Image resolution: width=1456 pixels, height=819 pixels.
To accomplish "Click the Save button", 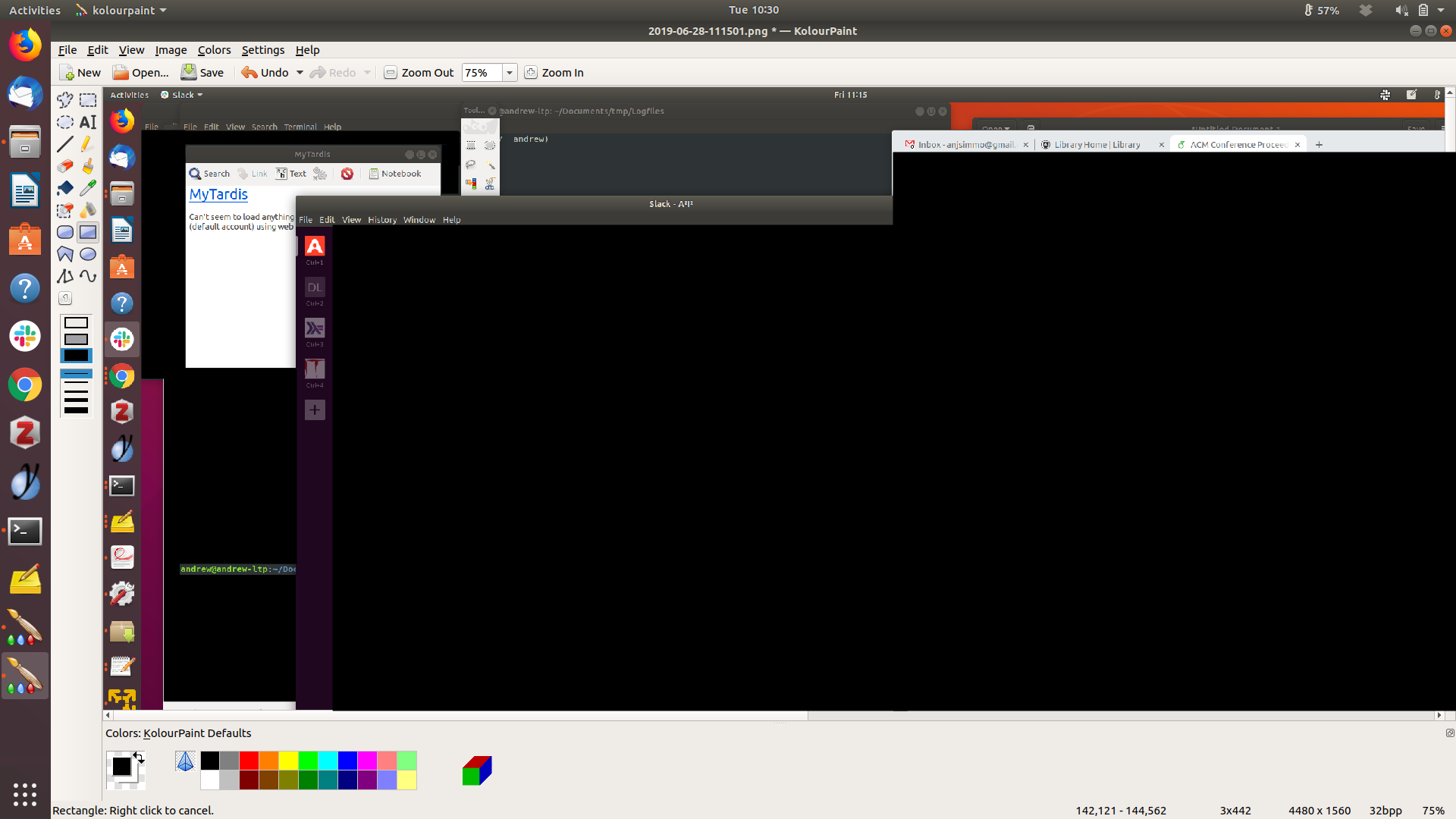I will click(202, 73).
